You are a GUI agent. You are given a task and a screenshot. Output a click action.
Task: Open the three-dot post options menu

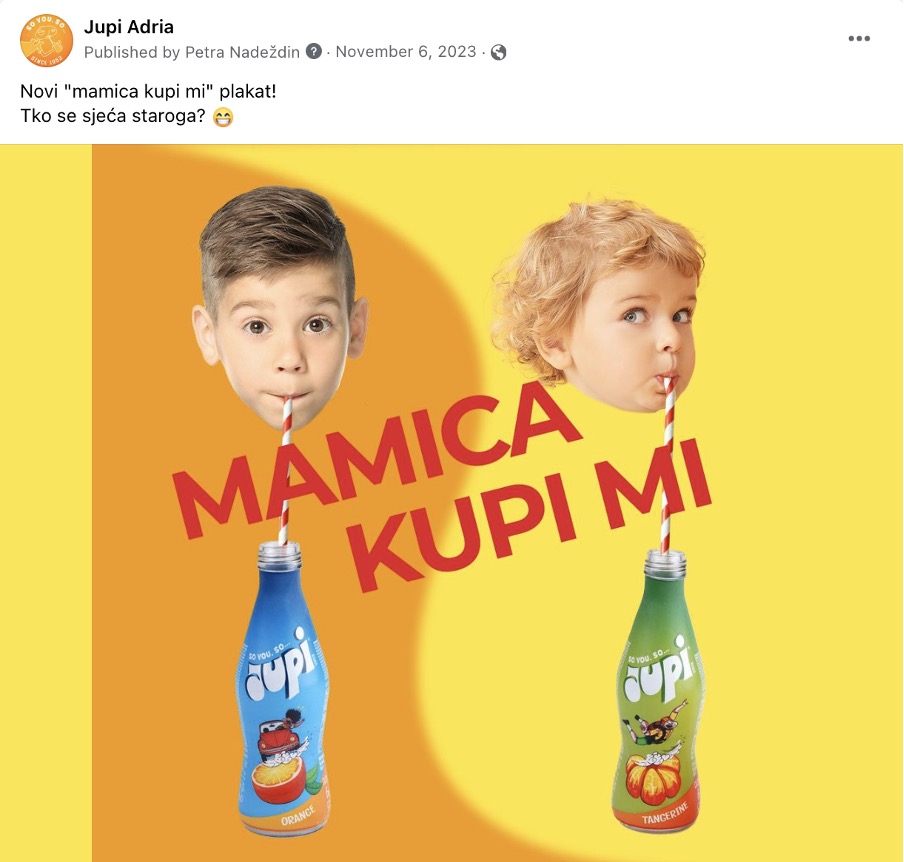pos(858,39)
